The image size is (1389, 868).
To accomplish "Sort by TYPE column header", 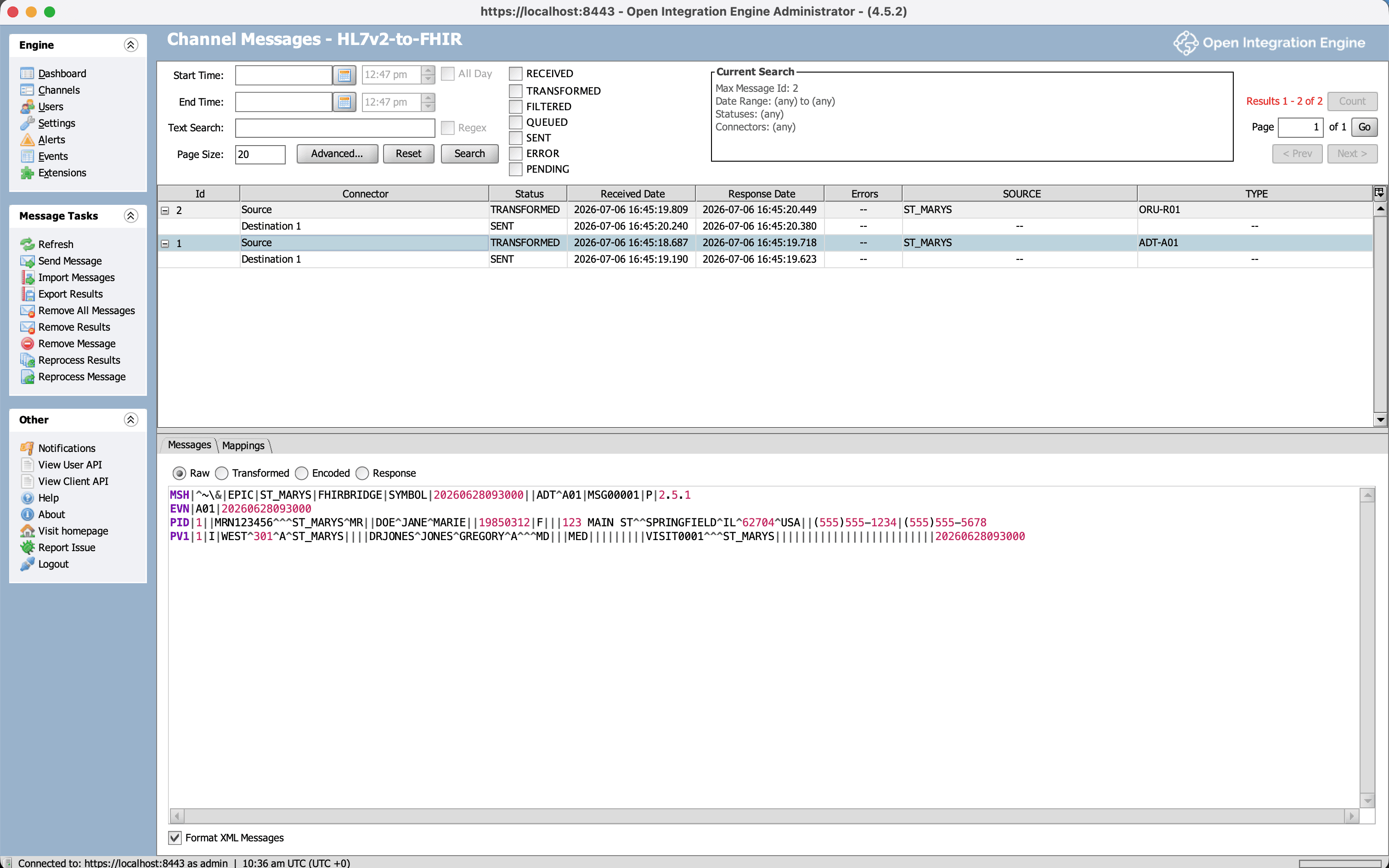I will coord(1256,193).
